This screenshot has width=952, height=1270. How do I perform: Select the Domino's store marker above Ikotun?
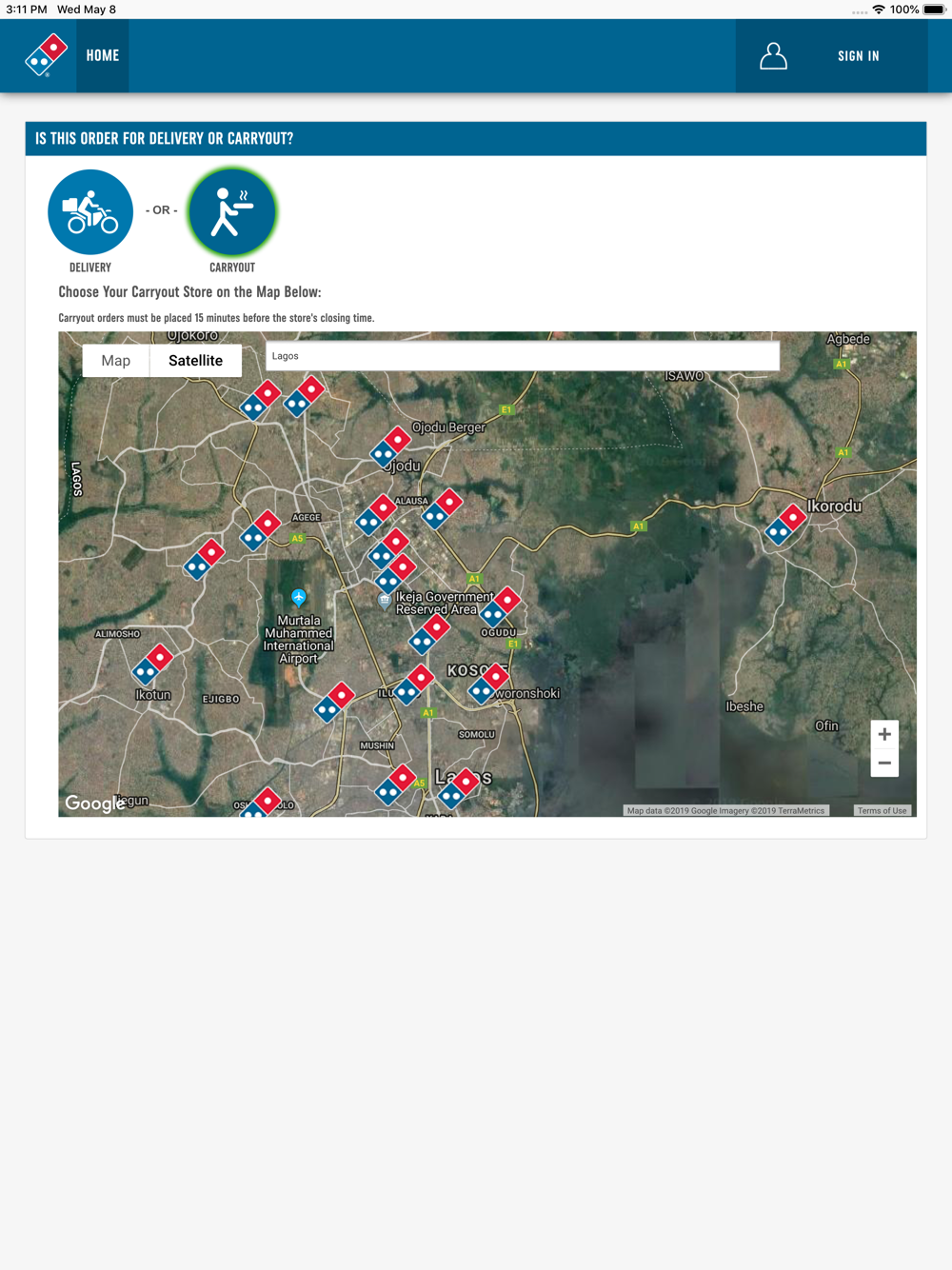click(x=152, y=665)
